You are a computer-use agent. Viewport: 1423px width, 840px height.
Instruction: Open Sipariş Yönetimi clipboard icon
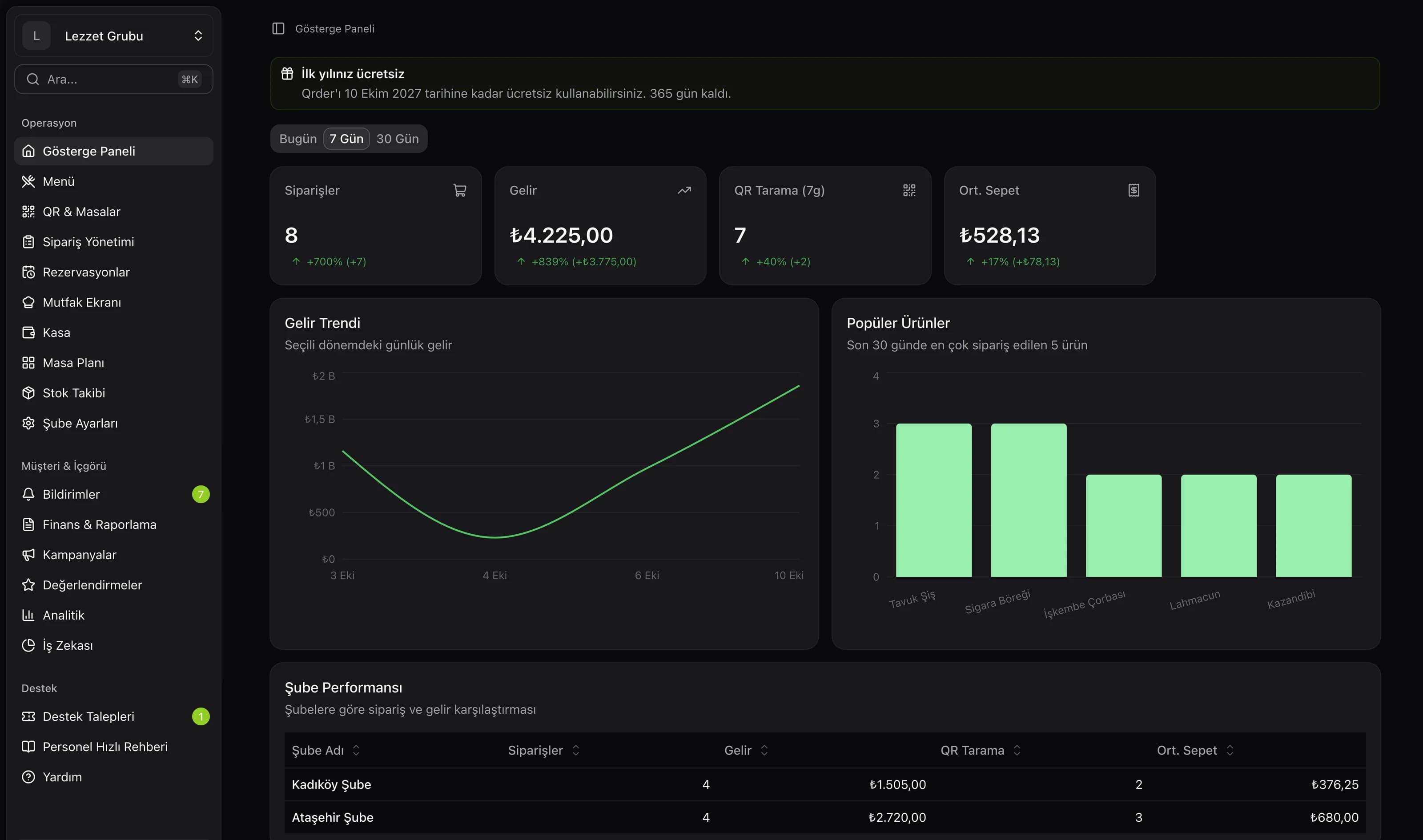pos(28,242)
